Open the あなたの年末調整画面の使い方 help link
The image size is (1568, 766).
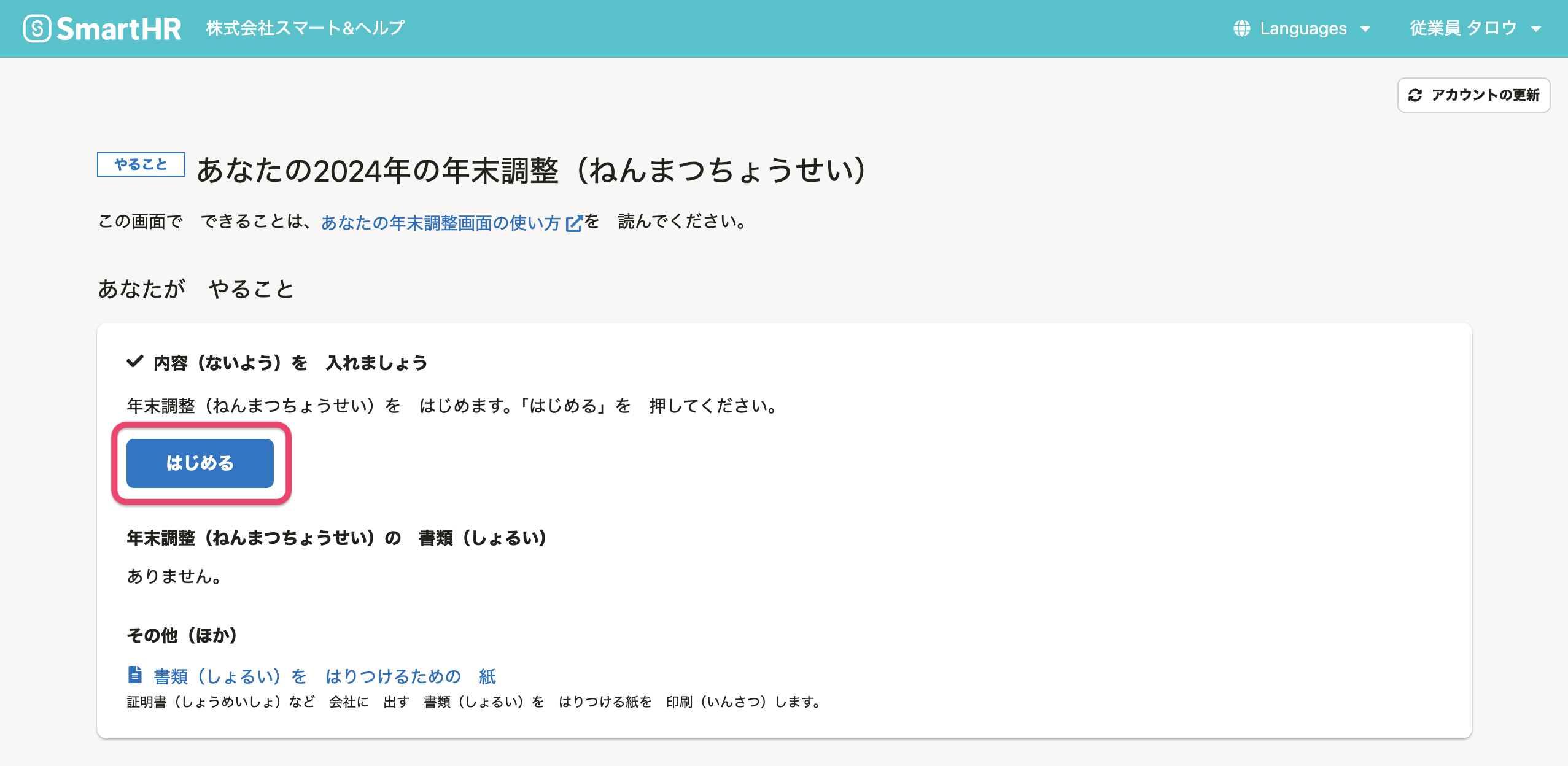point(440,222)
